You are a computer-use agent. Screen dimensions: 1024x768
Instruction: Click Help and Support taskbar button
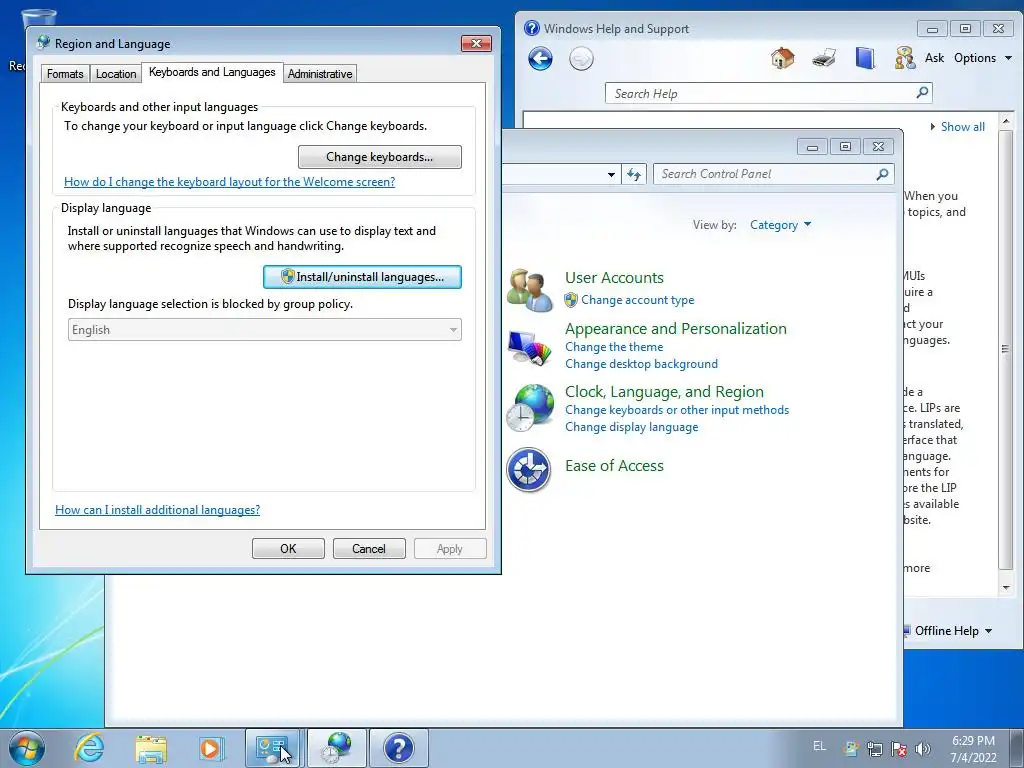coord(399,748)
